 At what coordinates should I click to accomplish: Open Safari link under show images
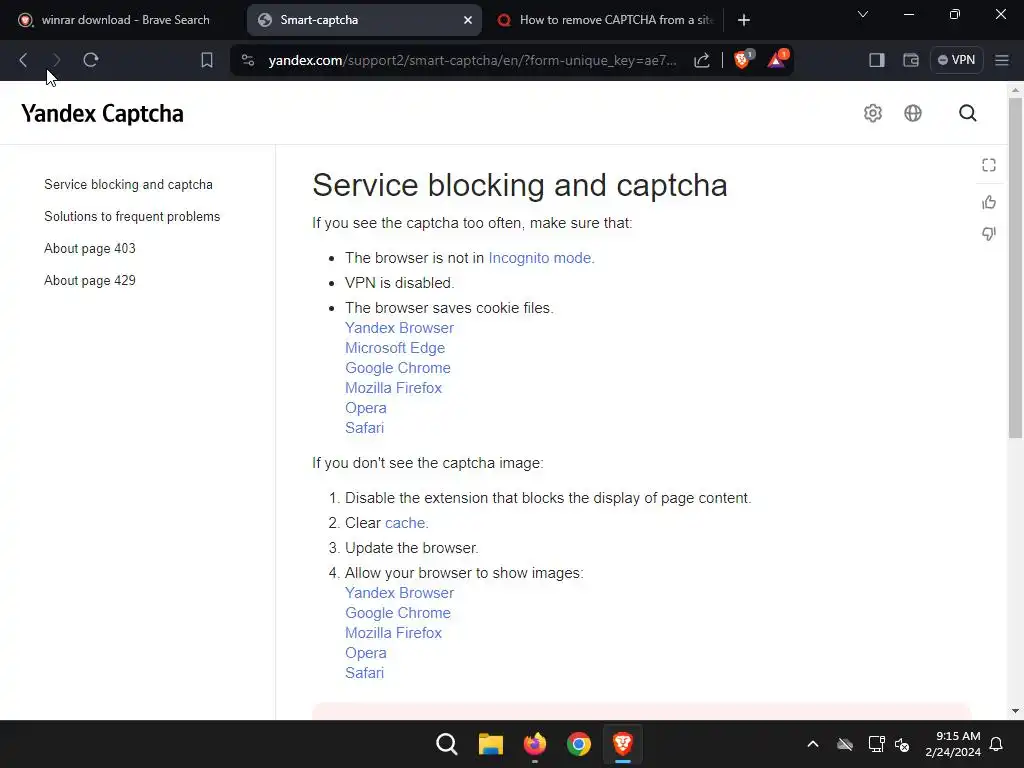(x=364, y=673)
